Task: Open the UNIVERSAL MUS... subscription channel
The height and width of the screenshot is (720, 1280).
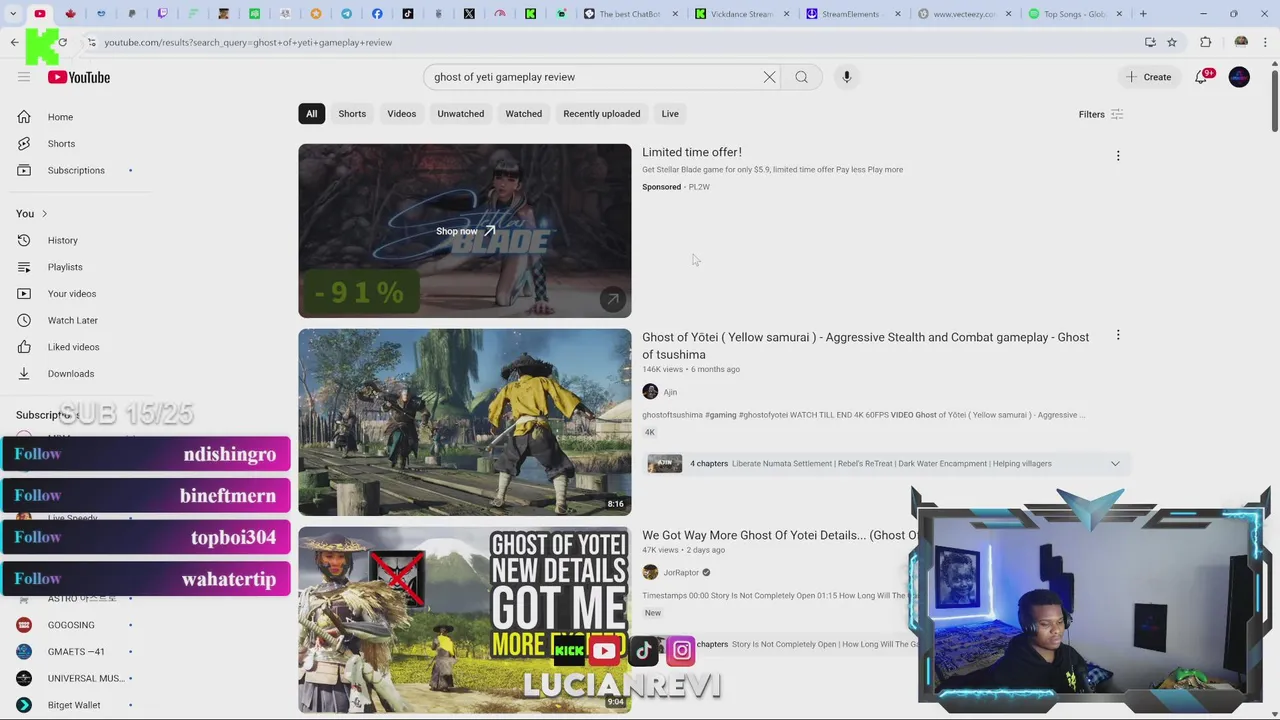Action: tap(86, 678)
